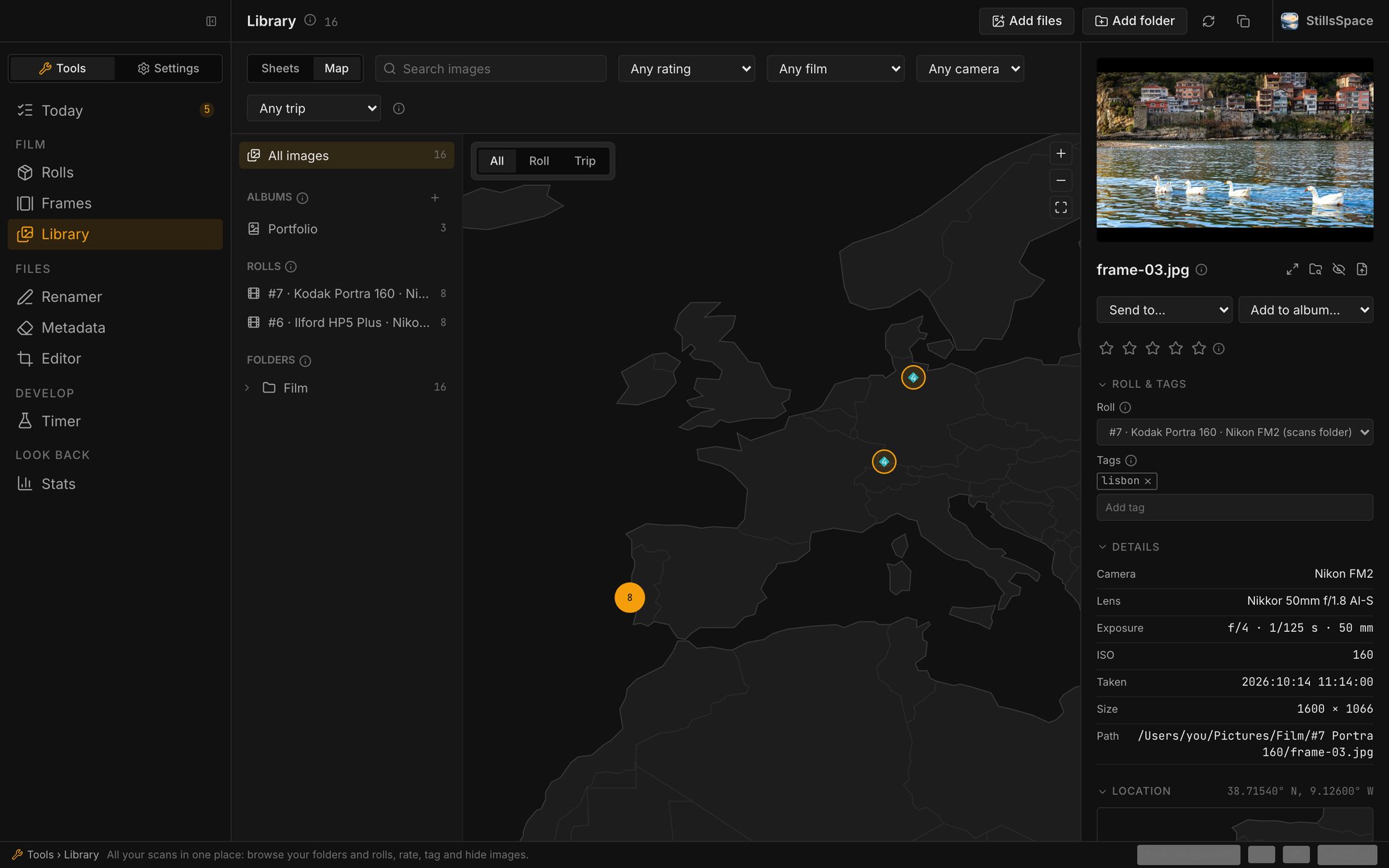Open the Editor tool
Viewport: 1389px width, 868px height.
[x=115, y=359]
